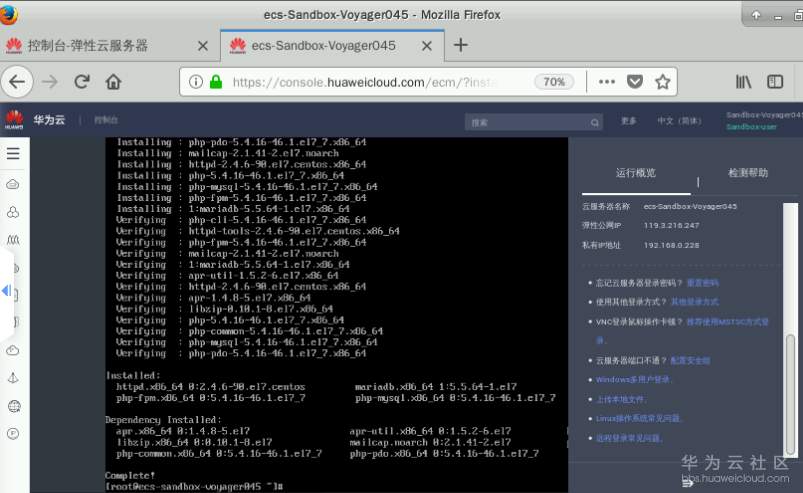Open the wavy-lines service sidebar icon

[x=13, y=240]
